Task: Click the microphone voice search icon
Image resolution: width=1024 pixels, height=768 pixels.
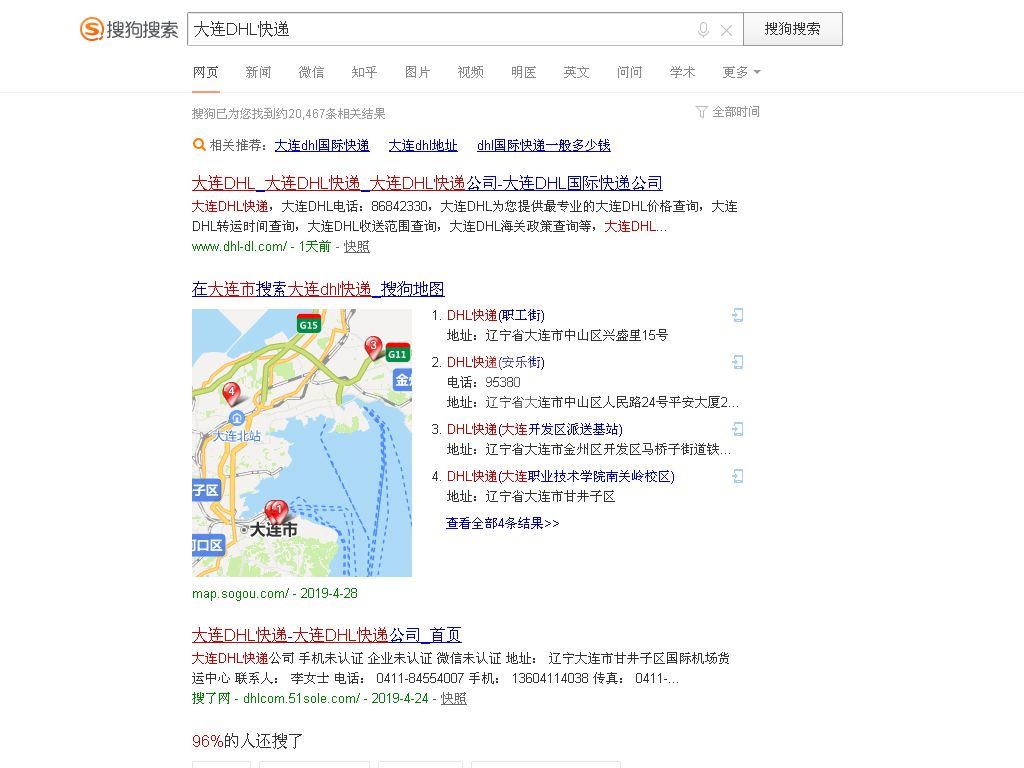Action: click(703, 29)
